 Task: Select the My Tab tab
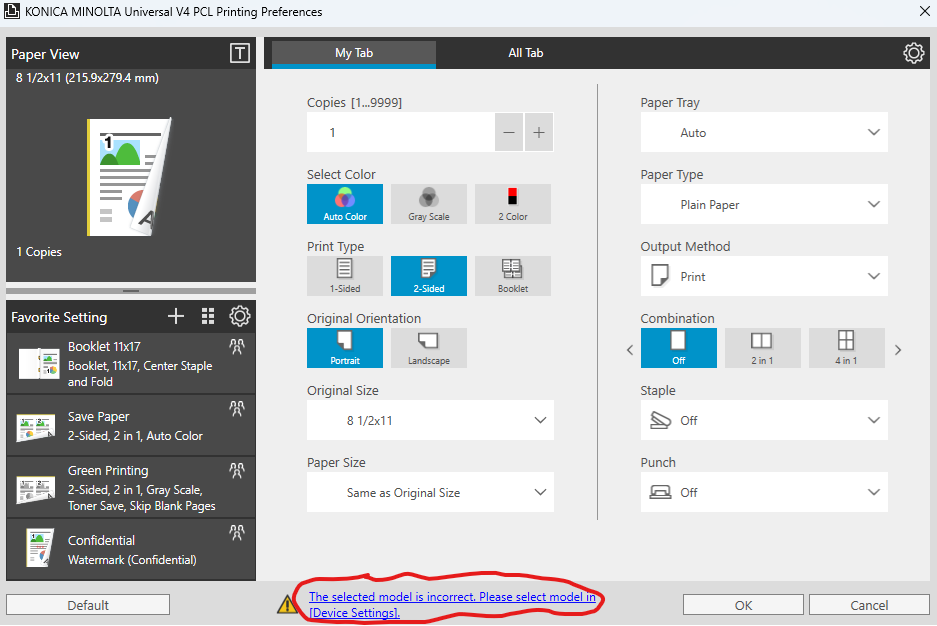[x=354, y=53]
